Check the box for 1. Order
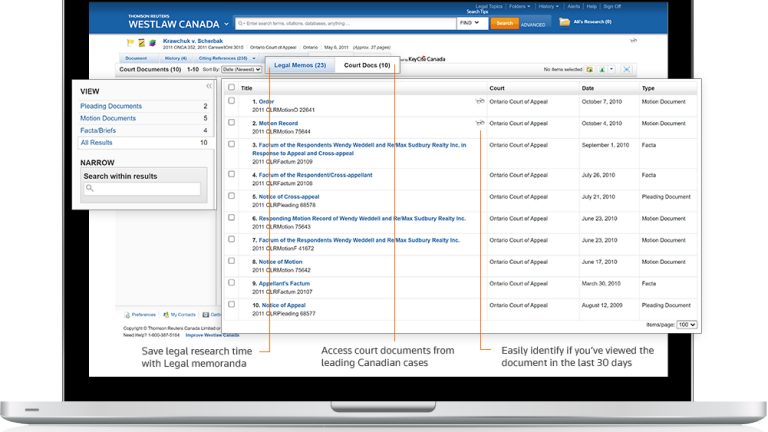Viewport: 768px width, 432px height. coord(232,101)
